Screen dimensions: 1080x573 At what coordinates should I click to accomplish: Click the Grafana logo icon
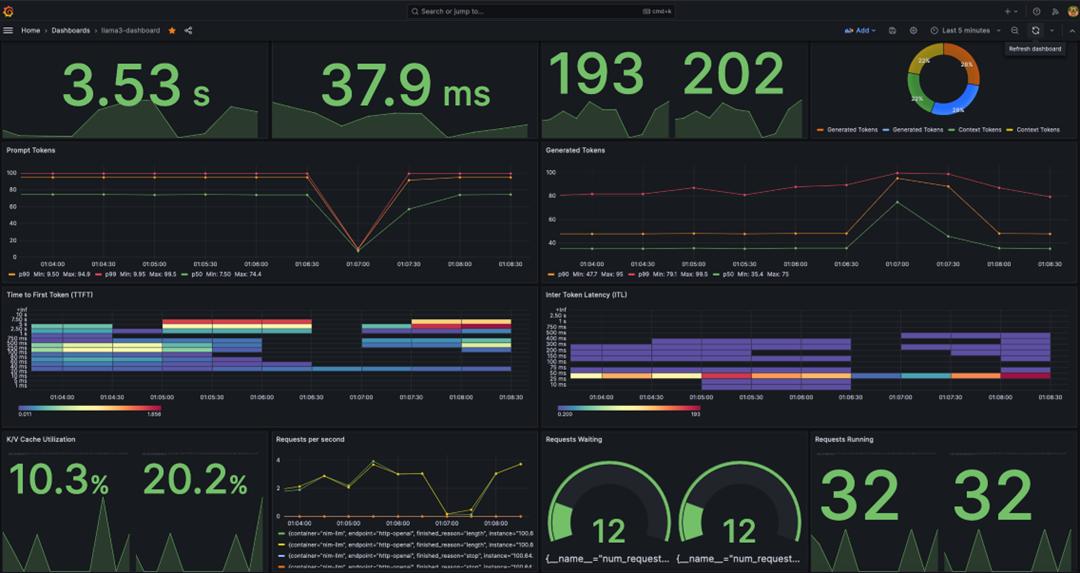pyautogui.click(x=9, y=11)
